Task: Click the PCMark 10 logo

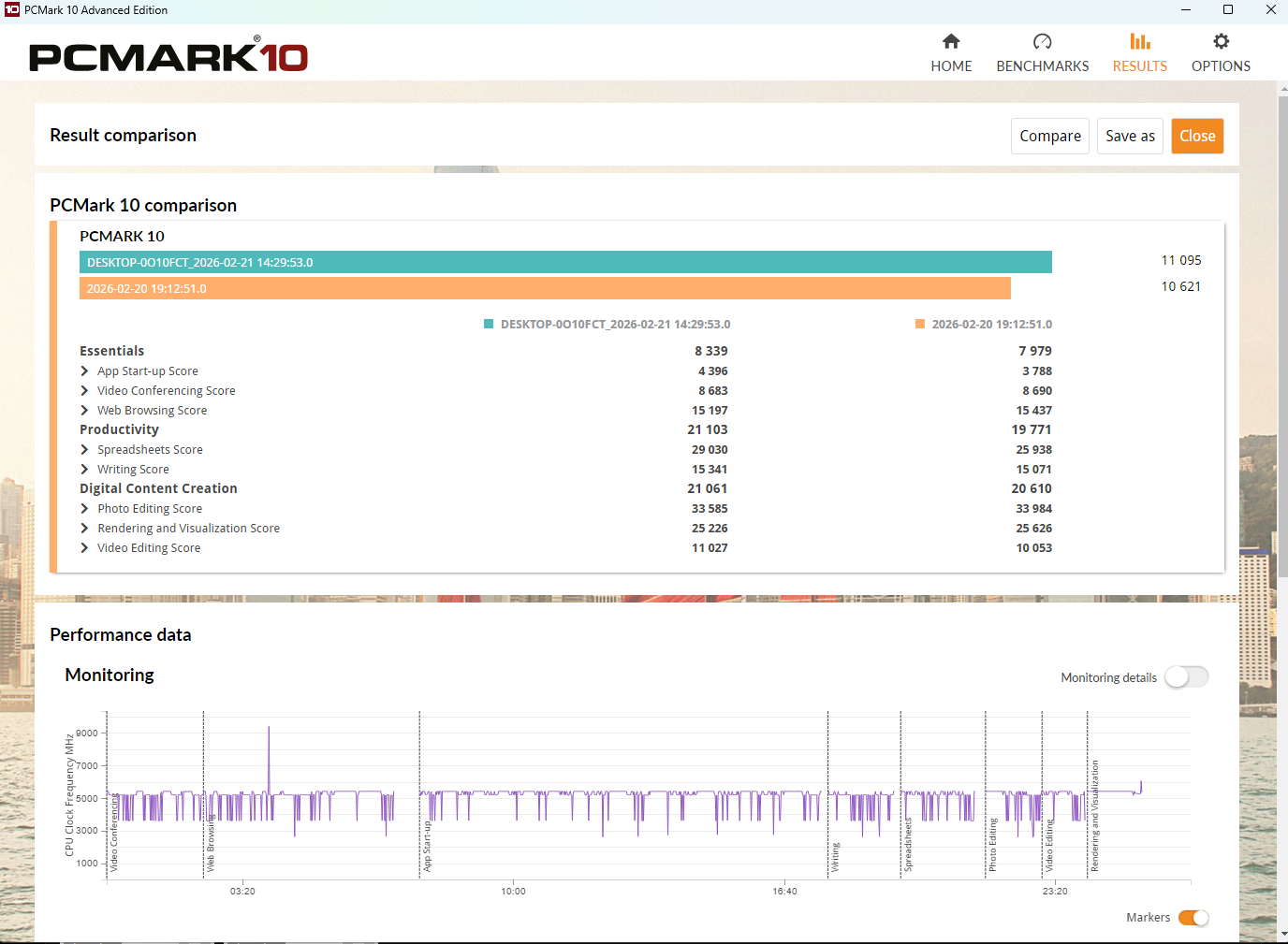Action: tap(168, 56)
